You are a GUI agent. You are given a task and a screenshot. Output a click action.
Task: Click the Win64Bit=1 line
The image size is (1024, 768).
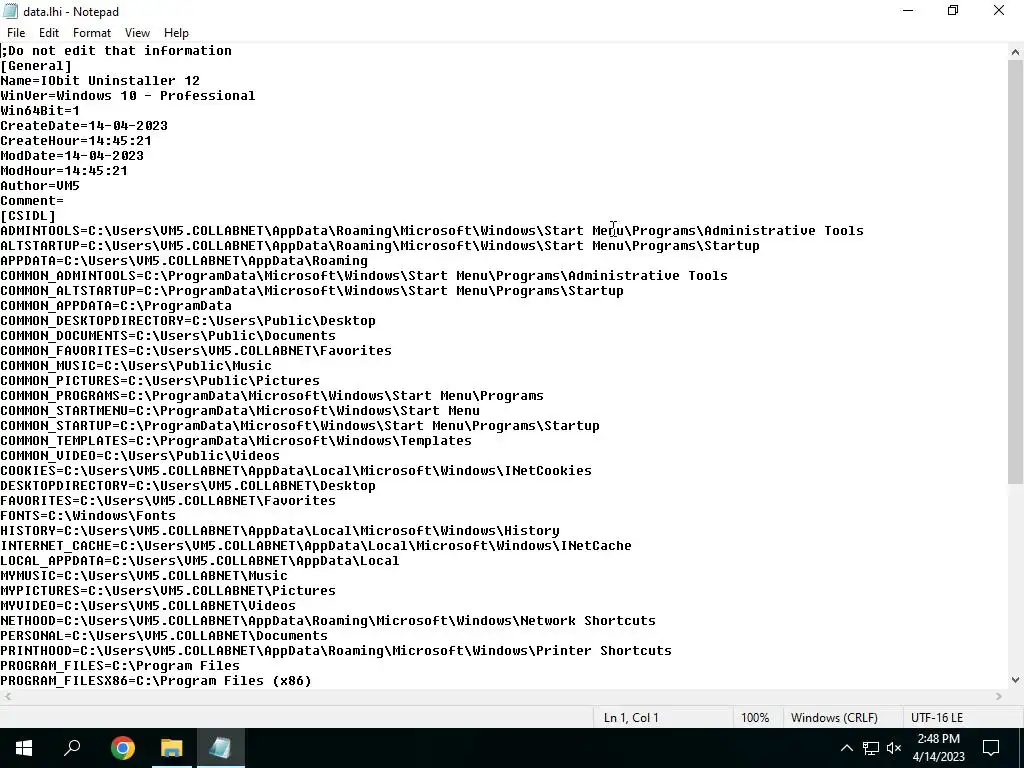tap(40, 110)
